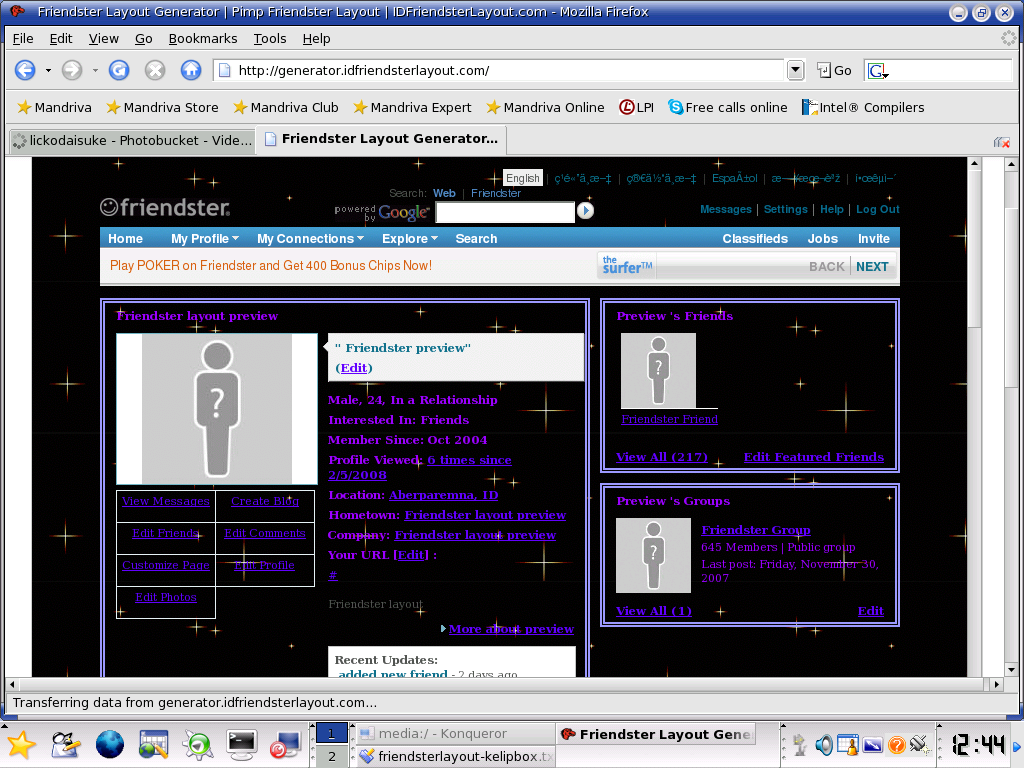Close the current tab with tab close icon
This screenshot has height=768, width=1024.
pyautogui.click(x=1002, y=142)
